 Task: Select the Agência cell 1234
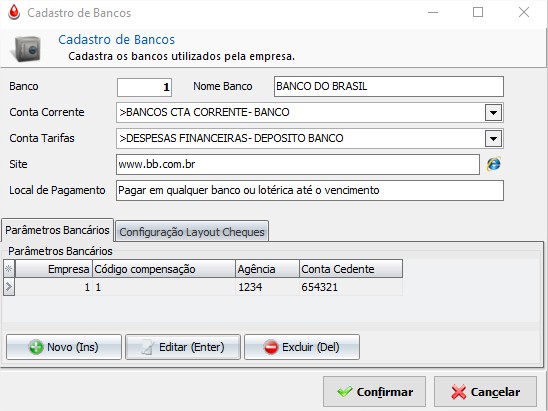point(267,287)
